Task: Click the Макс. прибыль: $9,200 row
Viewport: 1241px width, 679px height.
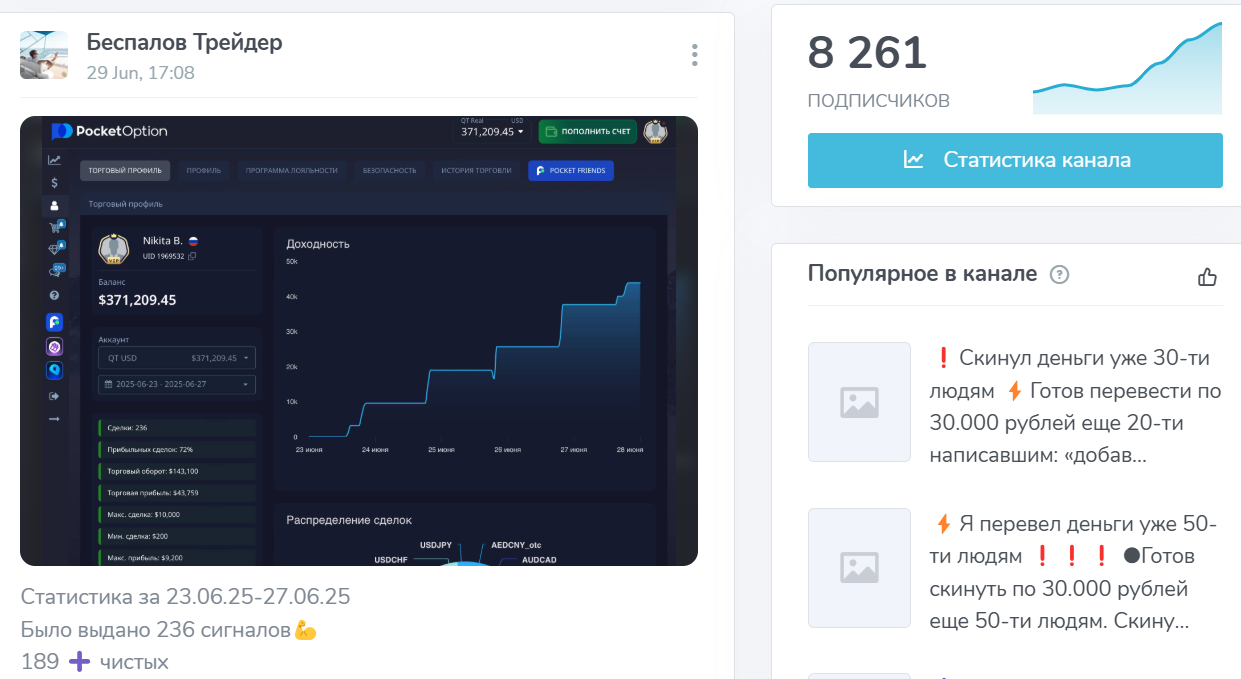Action: point(177,557)
